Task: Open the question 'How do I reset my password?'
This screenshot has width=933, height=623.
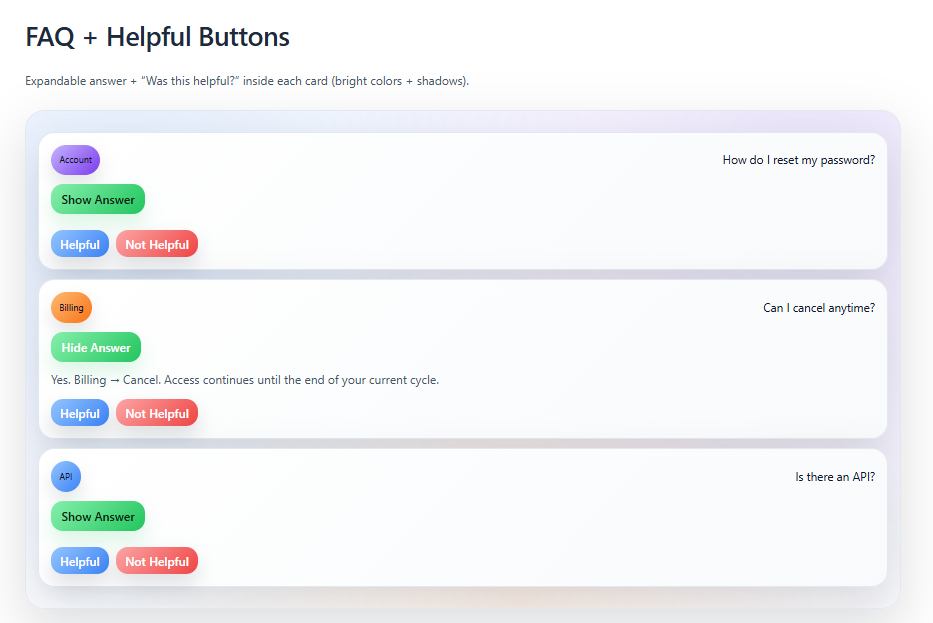Action: [x=798, y=159]
